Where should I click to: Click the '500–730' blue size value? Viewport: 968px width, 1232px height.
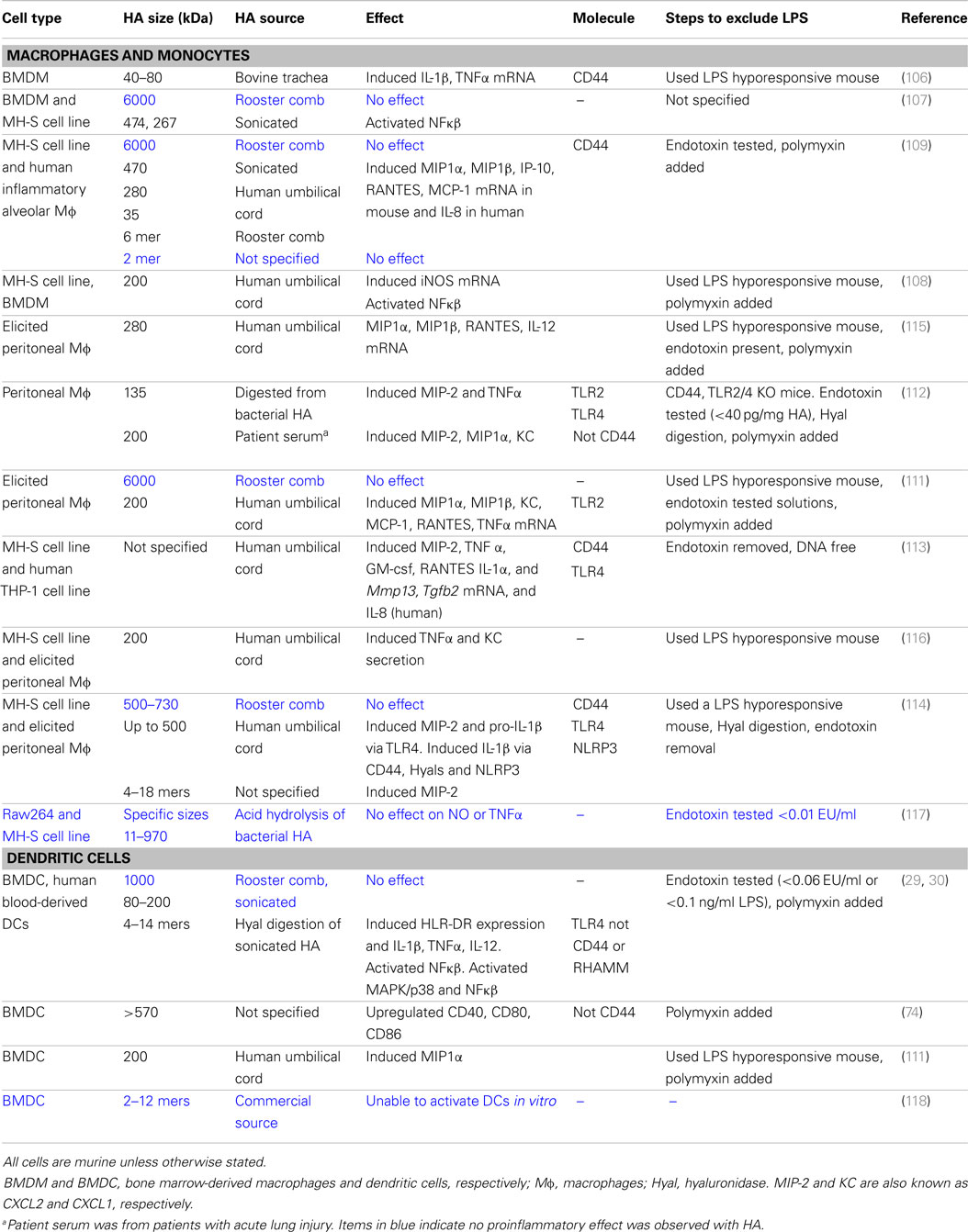click(x=151, y=704)
